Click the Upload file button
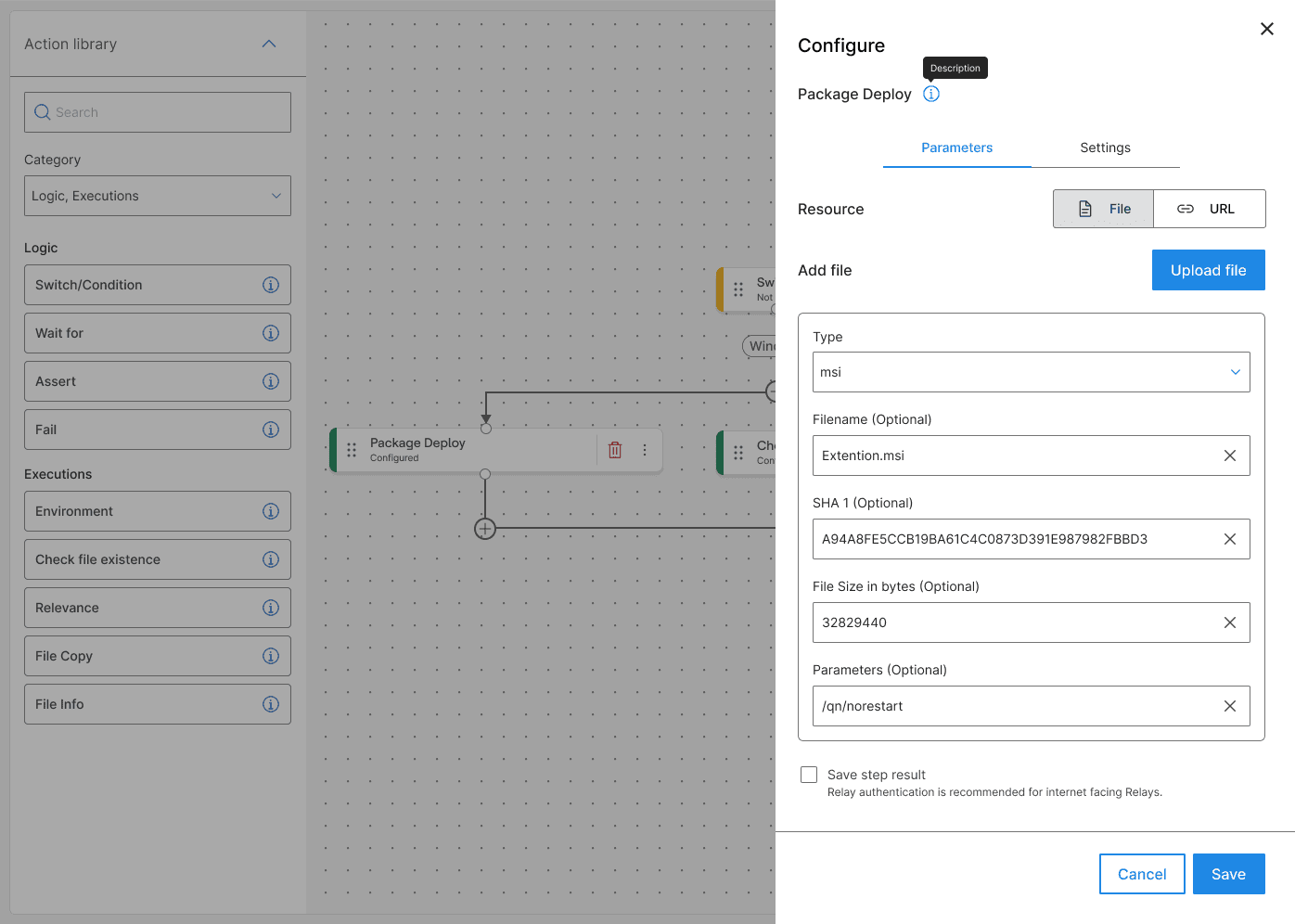 click(x=1209, y=270)
